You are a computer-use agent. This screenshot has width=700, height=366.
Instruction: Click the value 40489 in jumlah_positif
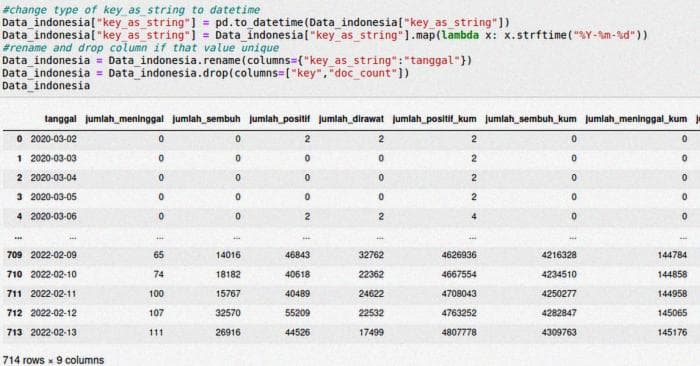298,294
